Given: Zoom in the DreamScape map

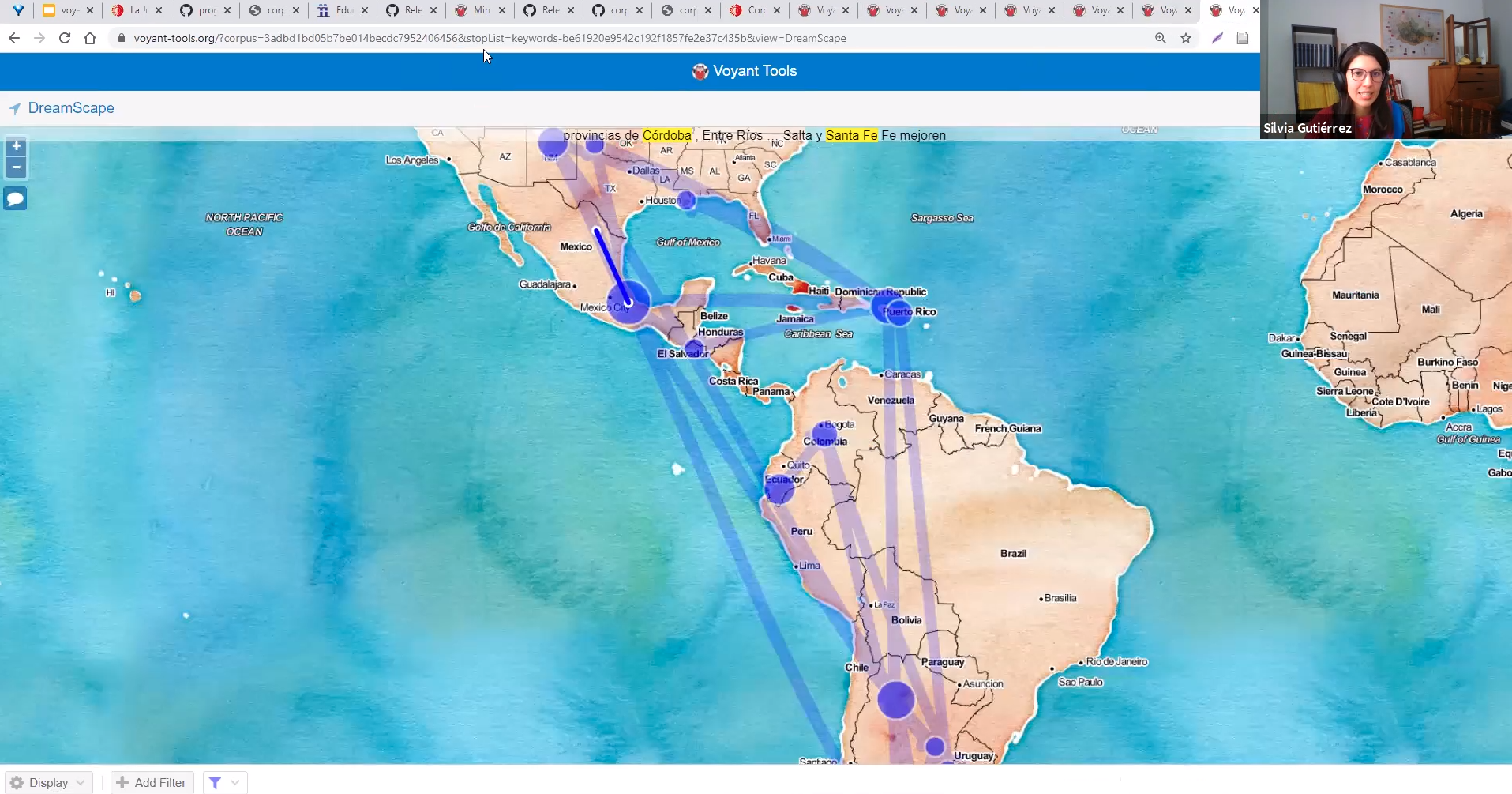Looking at the screenshot, I should (16, 147).
